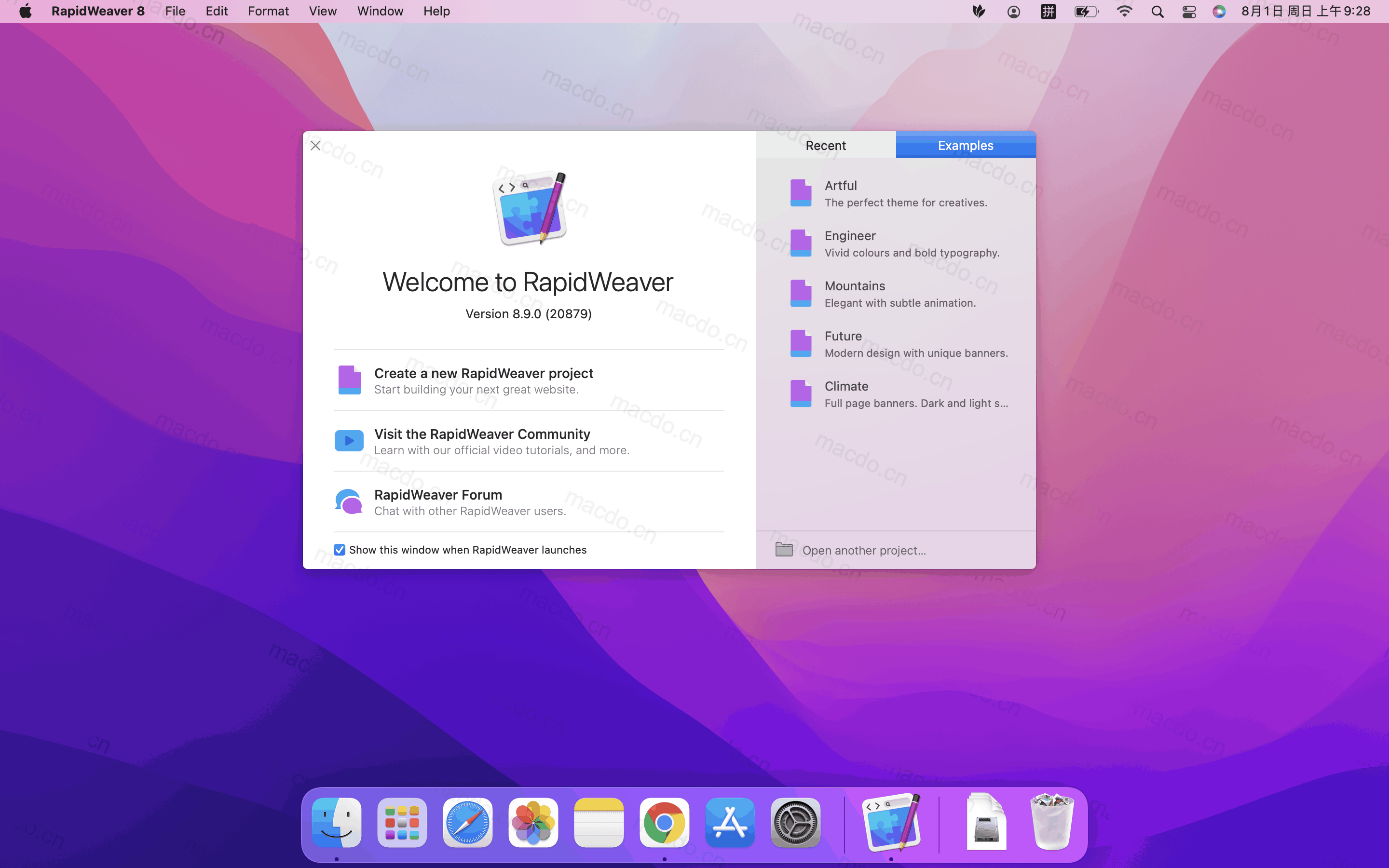The image size is (1389, 868).
Task: Open the Help menu
Action: [436, 11]
